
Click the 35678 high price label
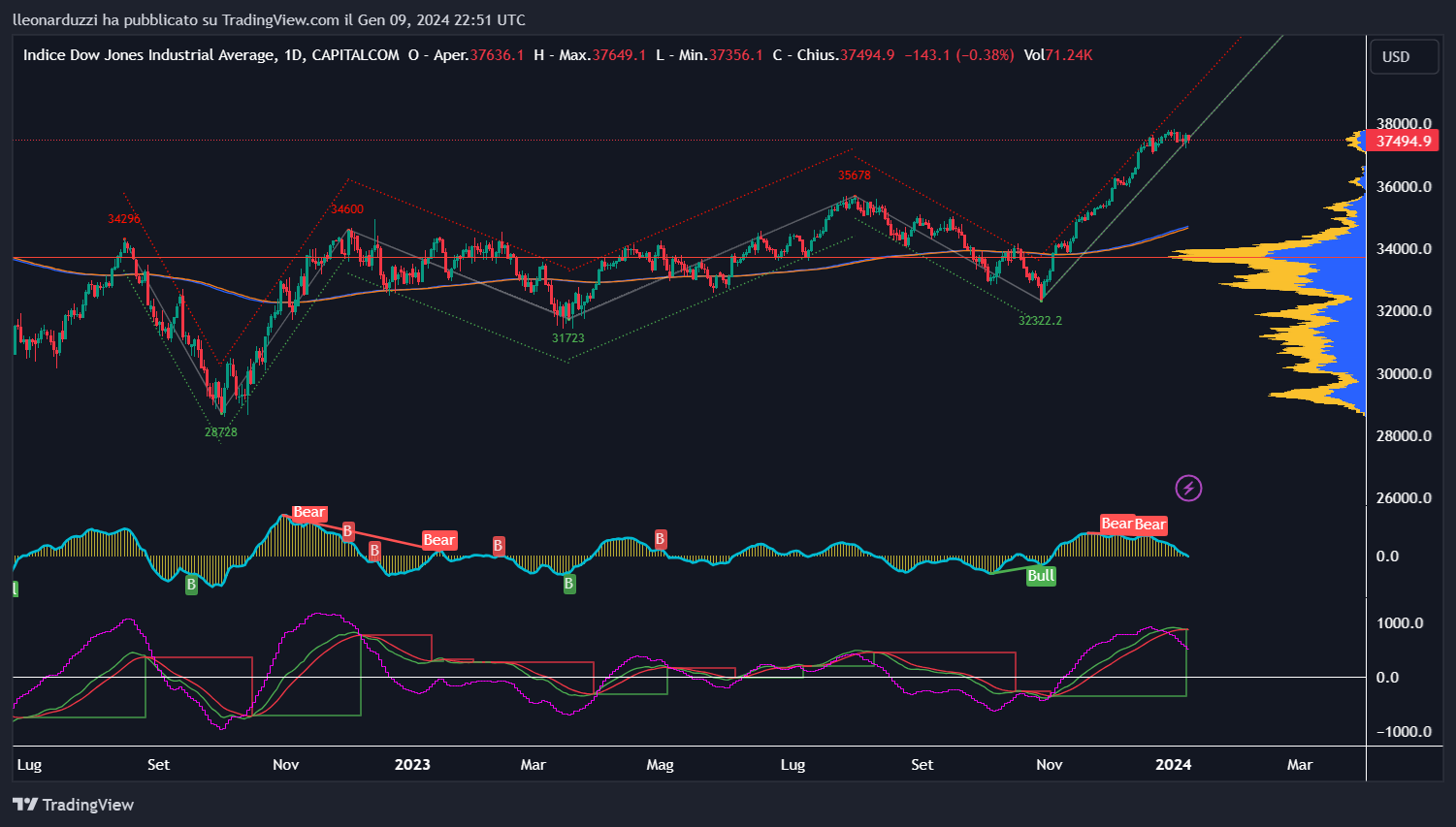pos(855,175)
